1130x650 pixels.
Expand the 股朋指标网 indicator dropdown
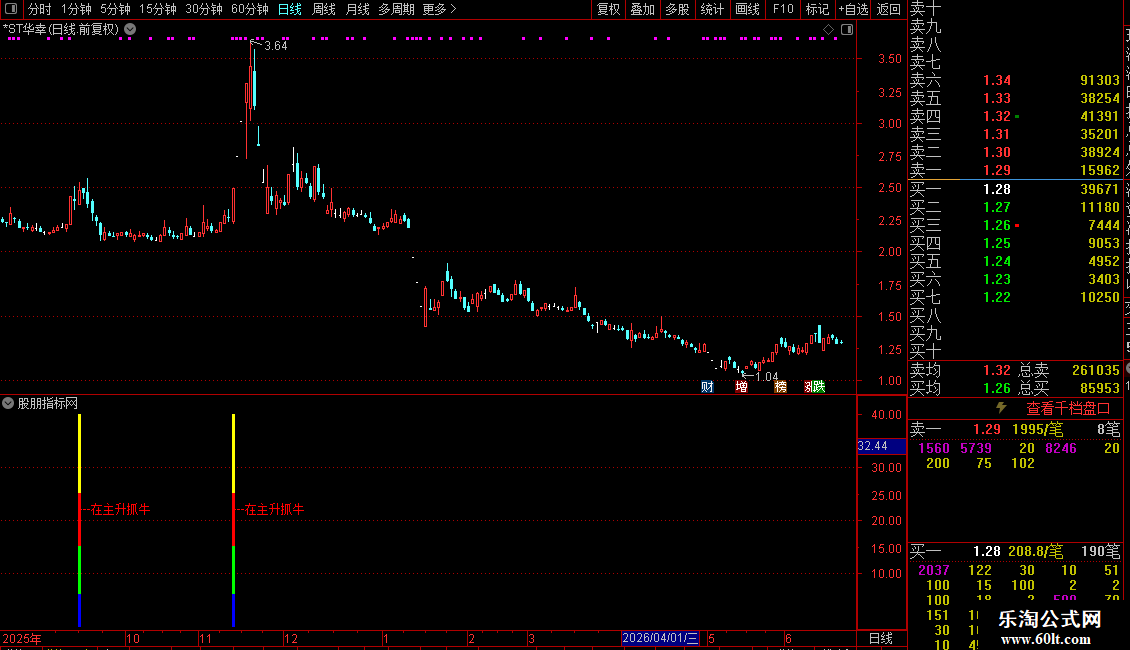(x=8, y=404)
